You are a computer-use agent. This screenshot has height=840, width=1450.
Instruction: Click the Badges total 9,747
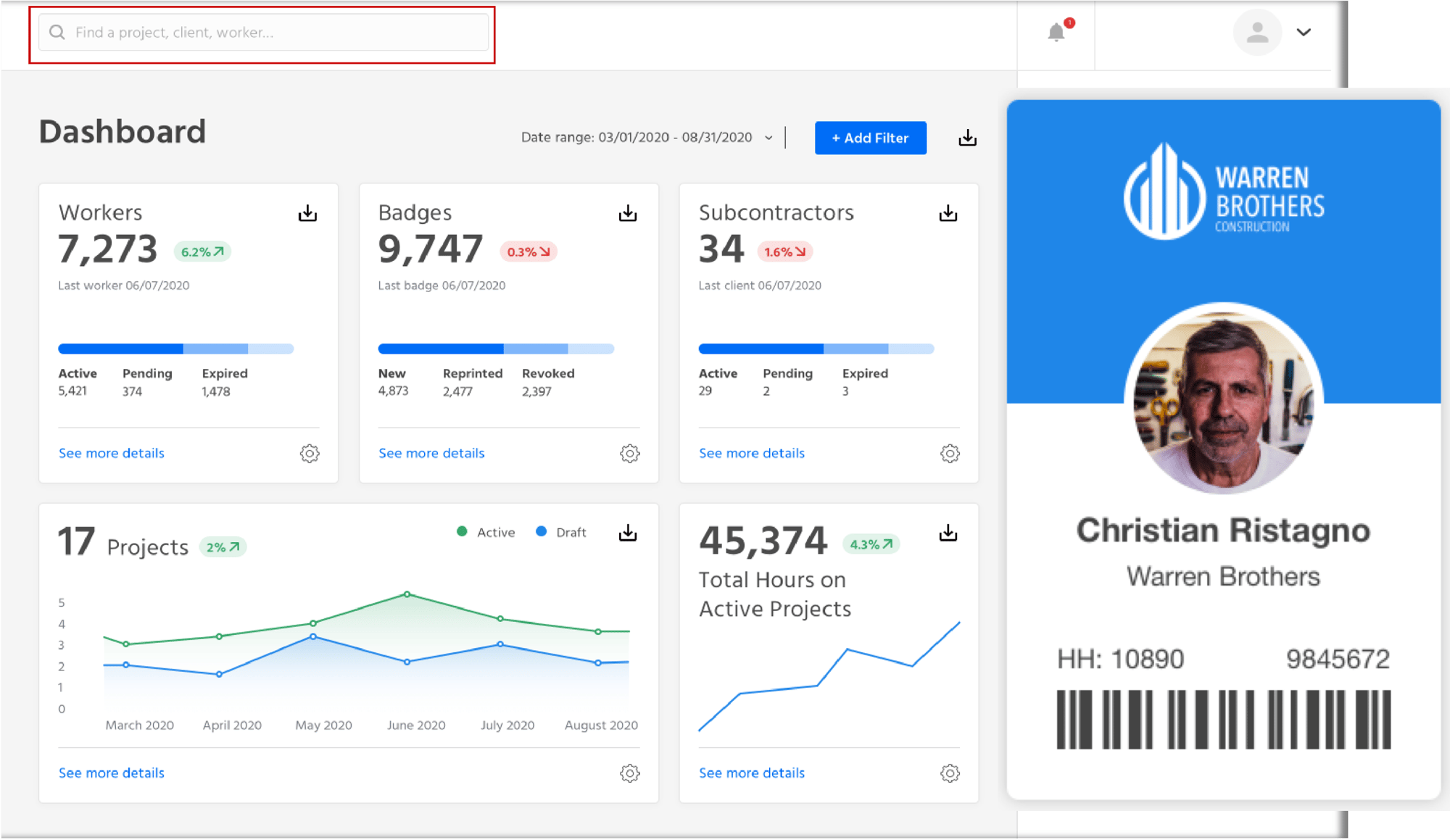click(x=431, y=249)
